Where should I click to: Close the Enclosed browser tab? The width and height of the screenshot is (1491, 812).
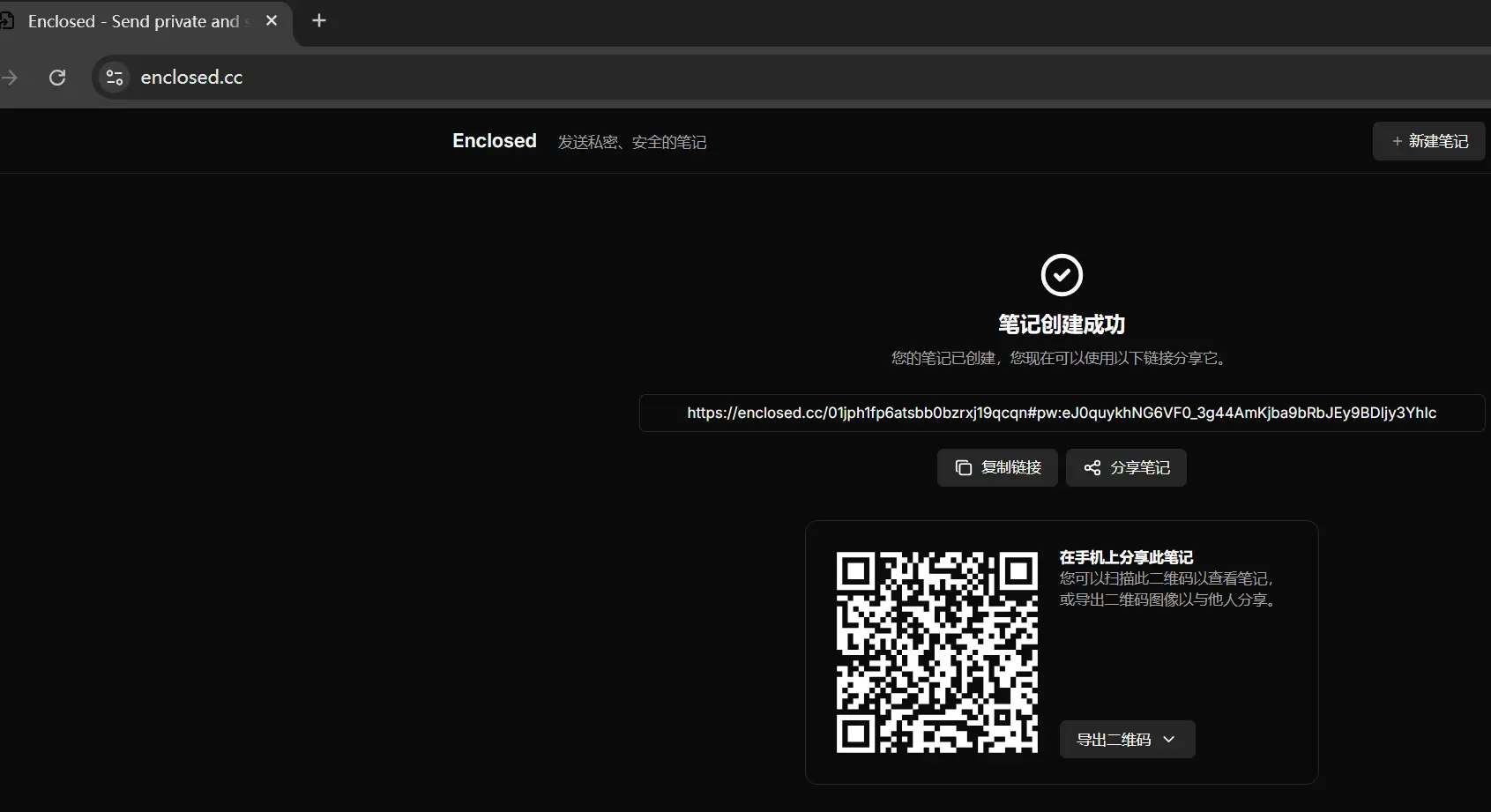272,20
